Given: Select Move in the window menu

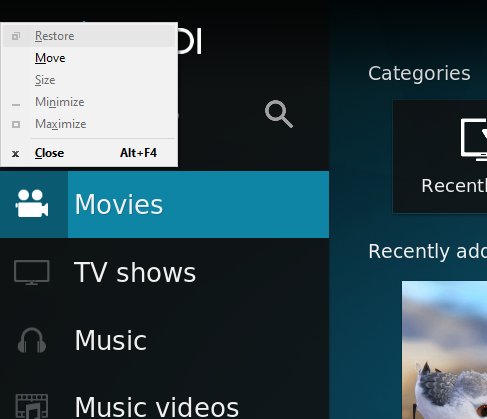Looking at the screenshot, I should (x=89, y=58).
